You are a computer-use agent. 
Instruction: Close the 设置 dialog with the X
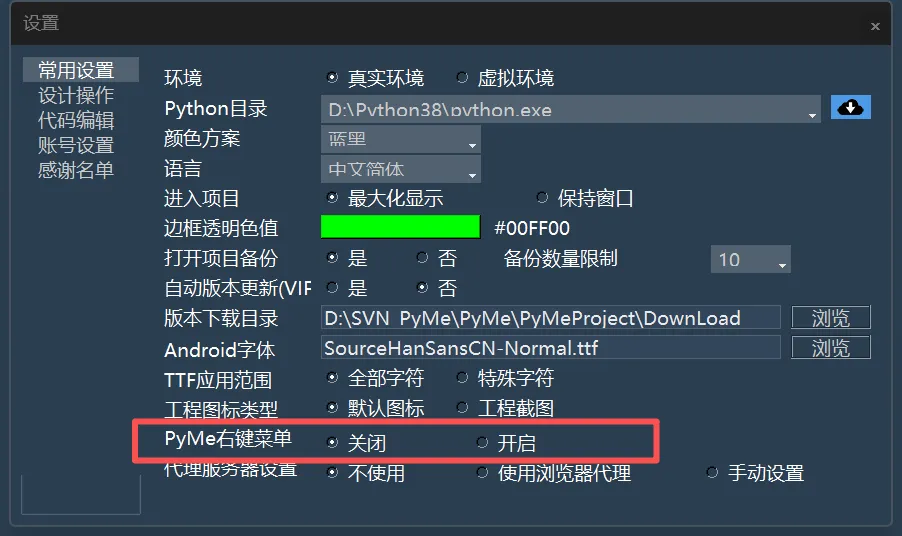coord(875,26)
